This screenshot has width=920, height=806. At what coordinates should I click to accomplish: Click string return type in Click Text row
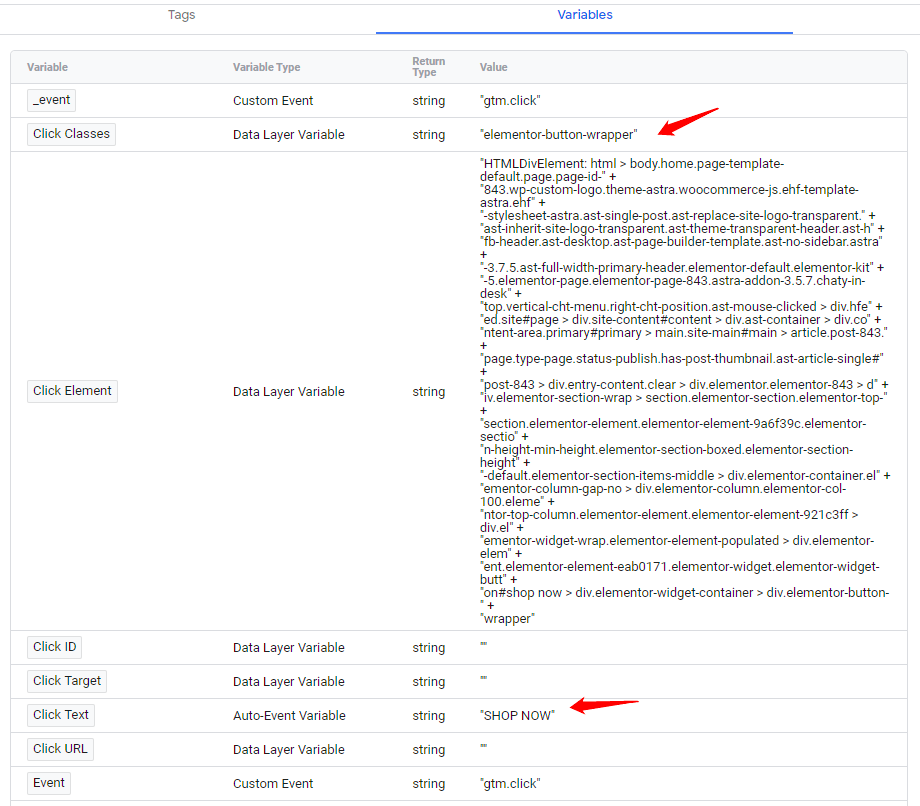point(428,716)
